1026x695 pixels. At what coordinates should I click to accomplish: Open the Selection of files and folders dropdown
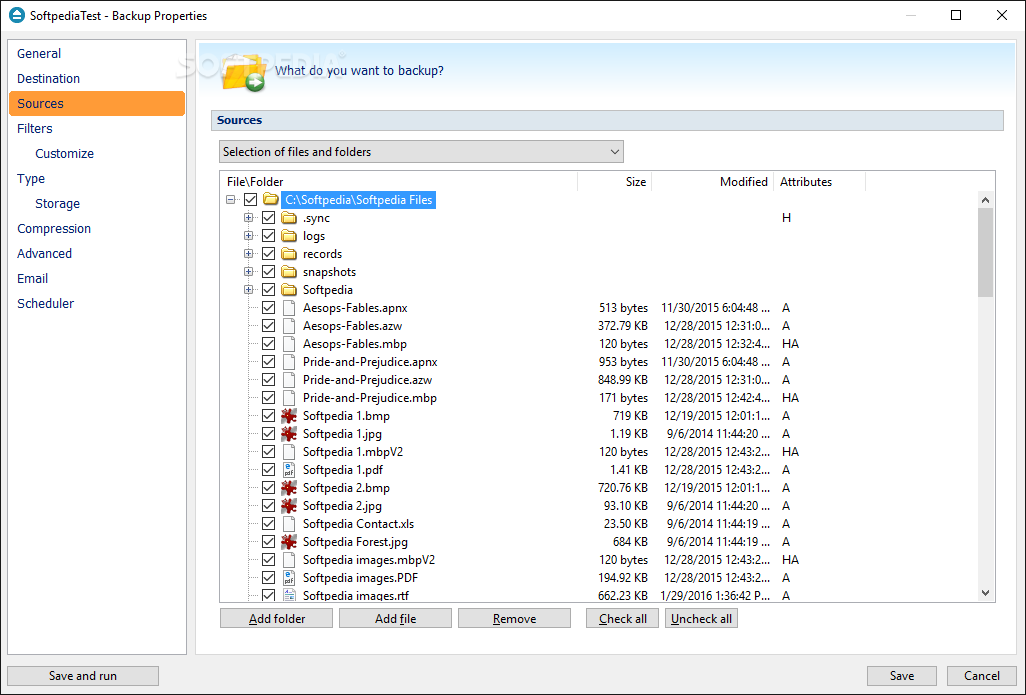[421, 152]
